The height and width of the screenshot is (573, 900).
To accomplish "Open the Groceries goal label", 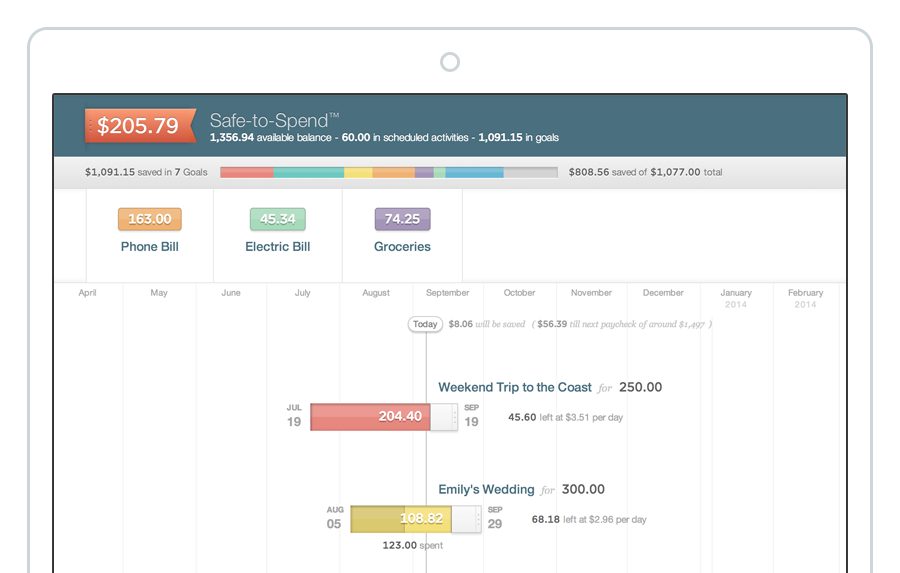I will coord(402,246).
